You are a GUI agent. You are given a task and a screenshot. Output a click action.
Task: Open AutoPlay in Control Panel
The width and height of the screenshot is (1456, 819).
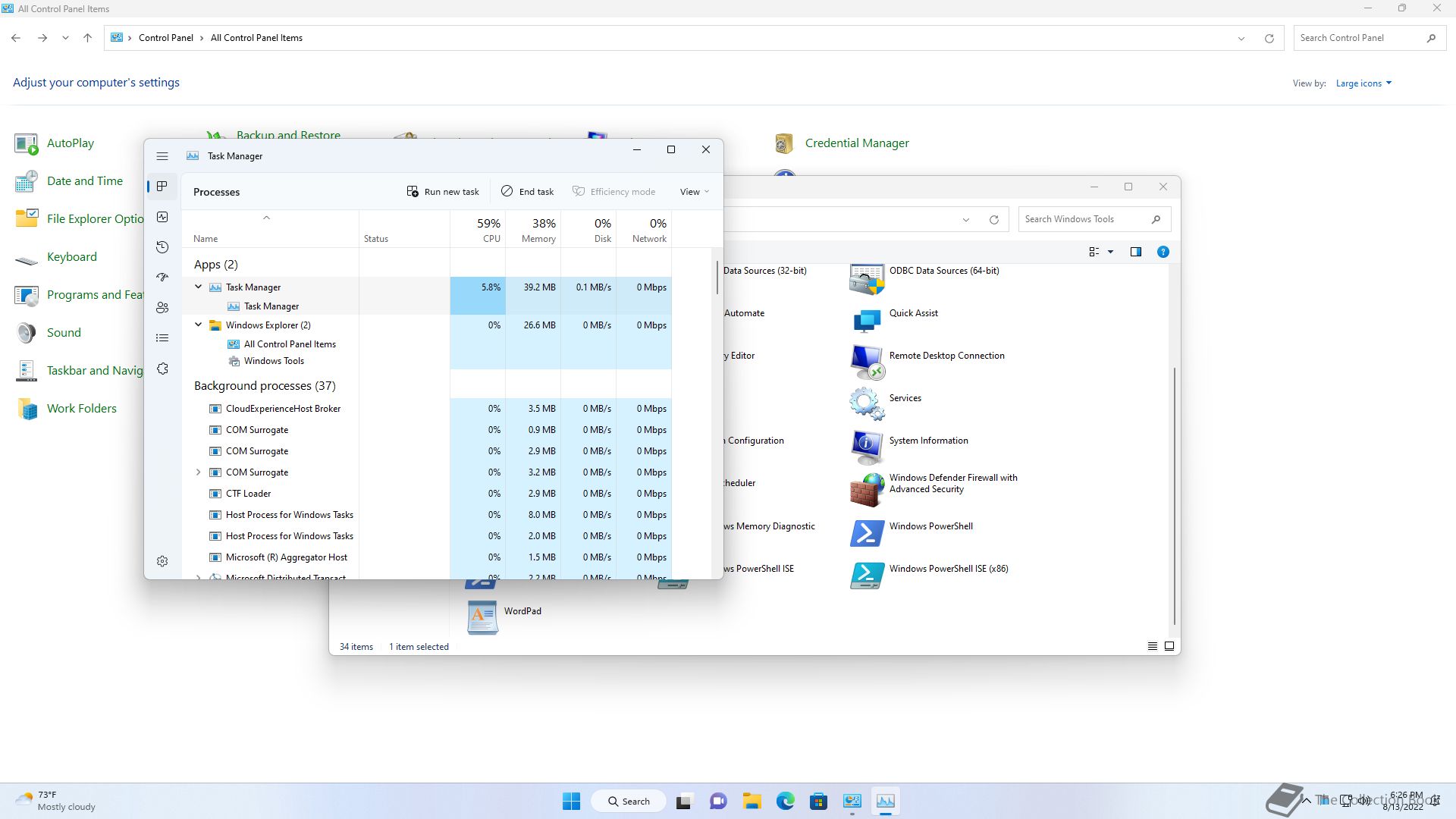[55, 143]
